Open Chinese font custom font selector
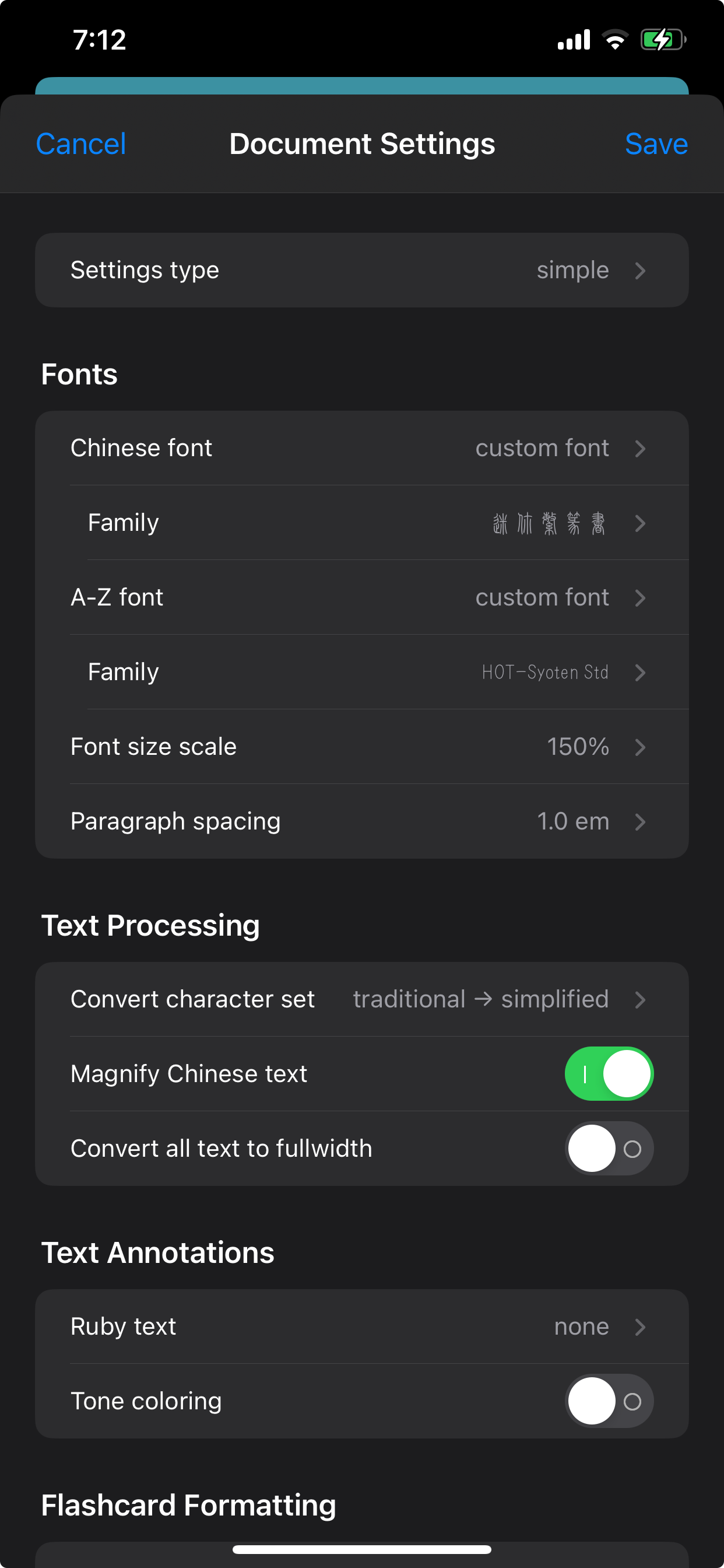Screen dimensions: 724x1568 pyautogui.click(x=362, y=448)
